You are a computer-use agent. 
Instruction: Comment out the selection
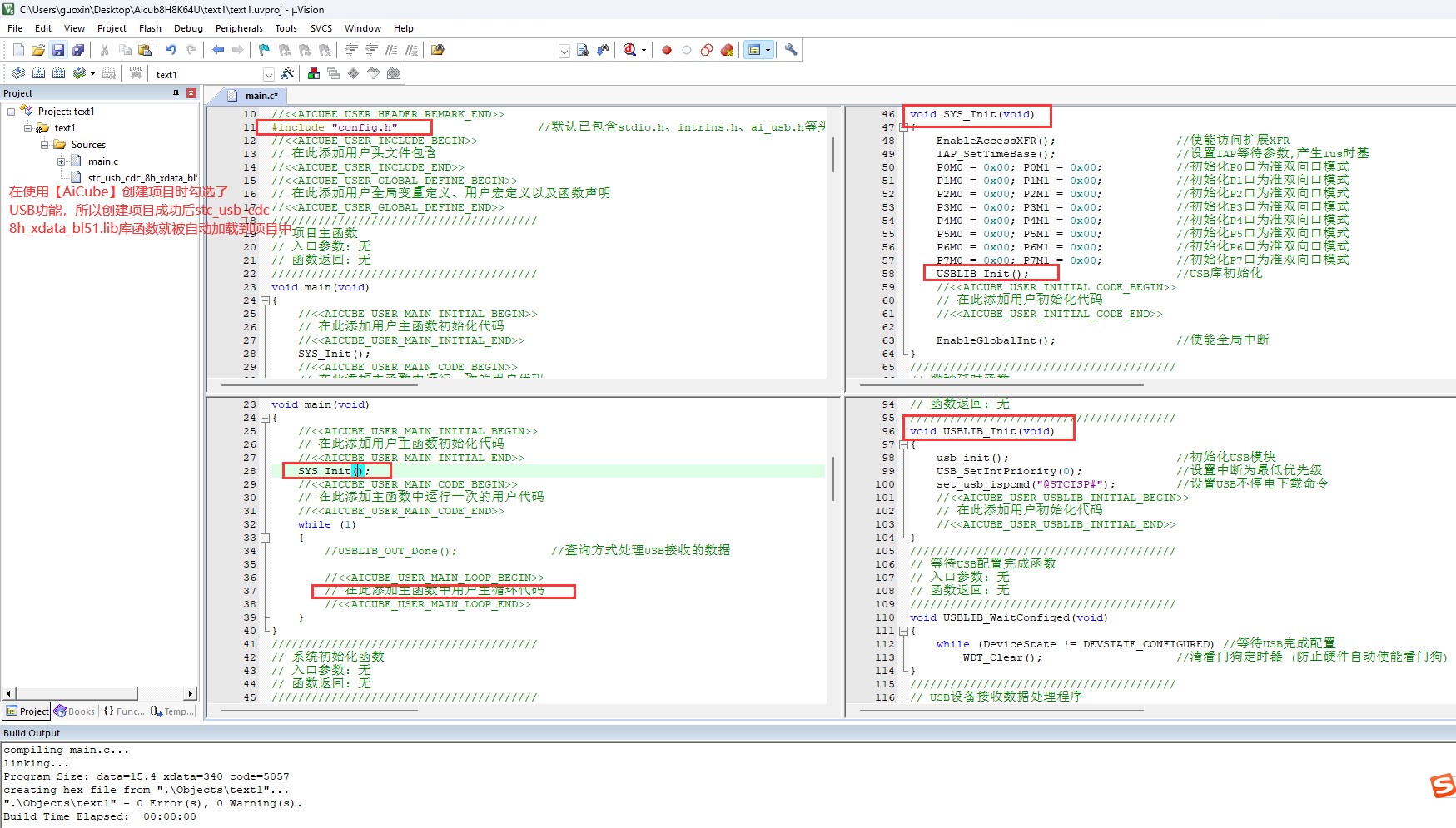click(x=391, y=50)
